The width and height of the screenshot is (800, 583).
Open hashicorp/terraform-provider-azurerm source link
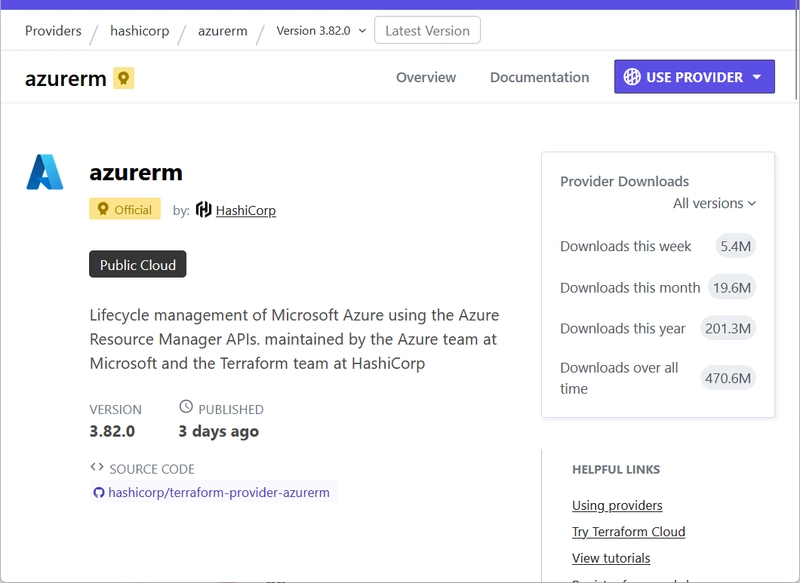(219, 493)
